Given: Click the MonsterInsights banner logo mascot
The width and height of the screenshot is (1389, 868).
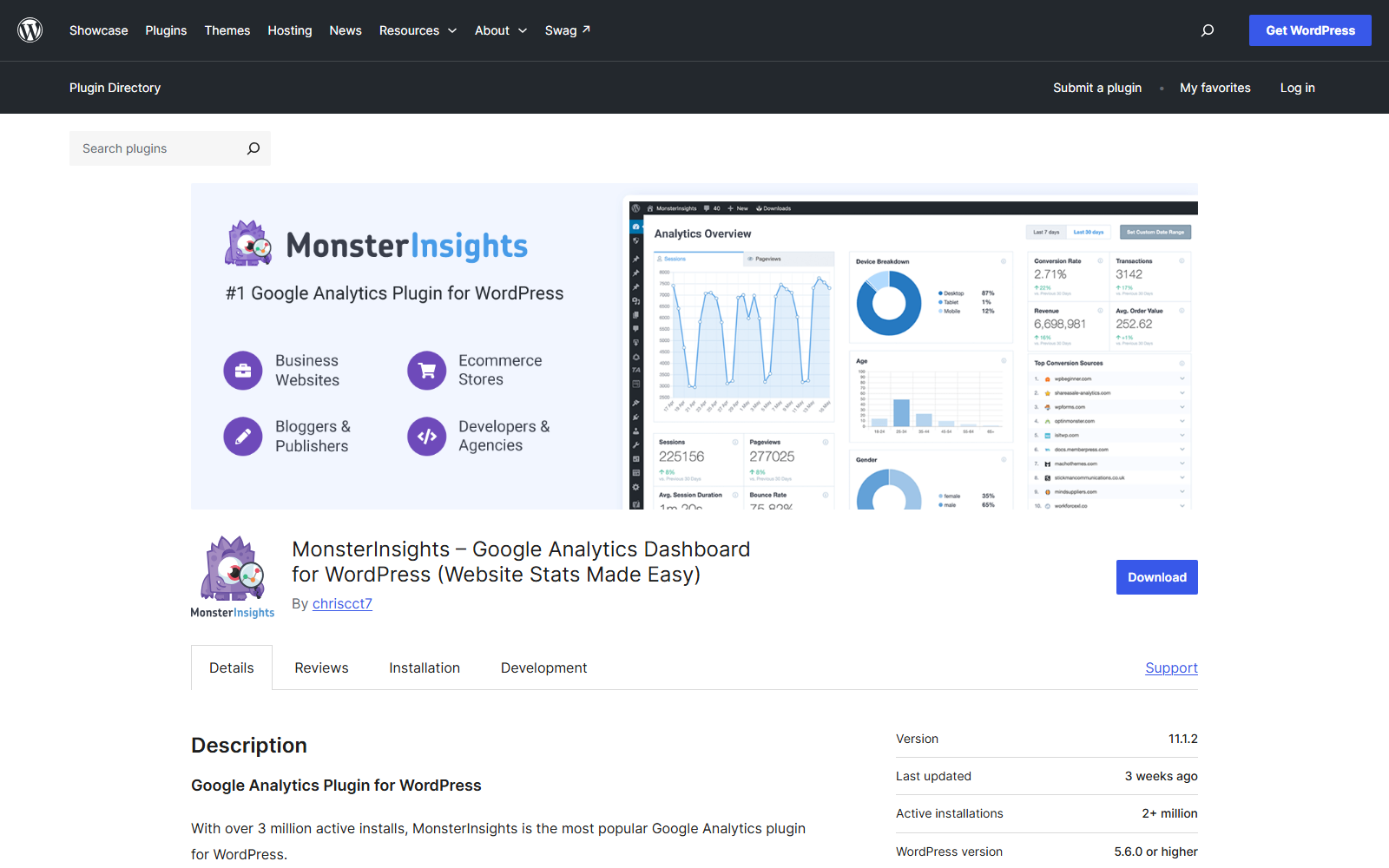Looking at the screenshot, I should pyautogui.click(x=248, y=243).
